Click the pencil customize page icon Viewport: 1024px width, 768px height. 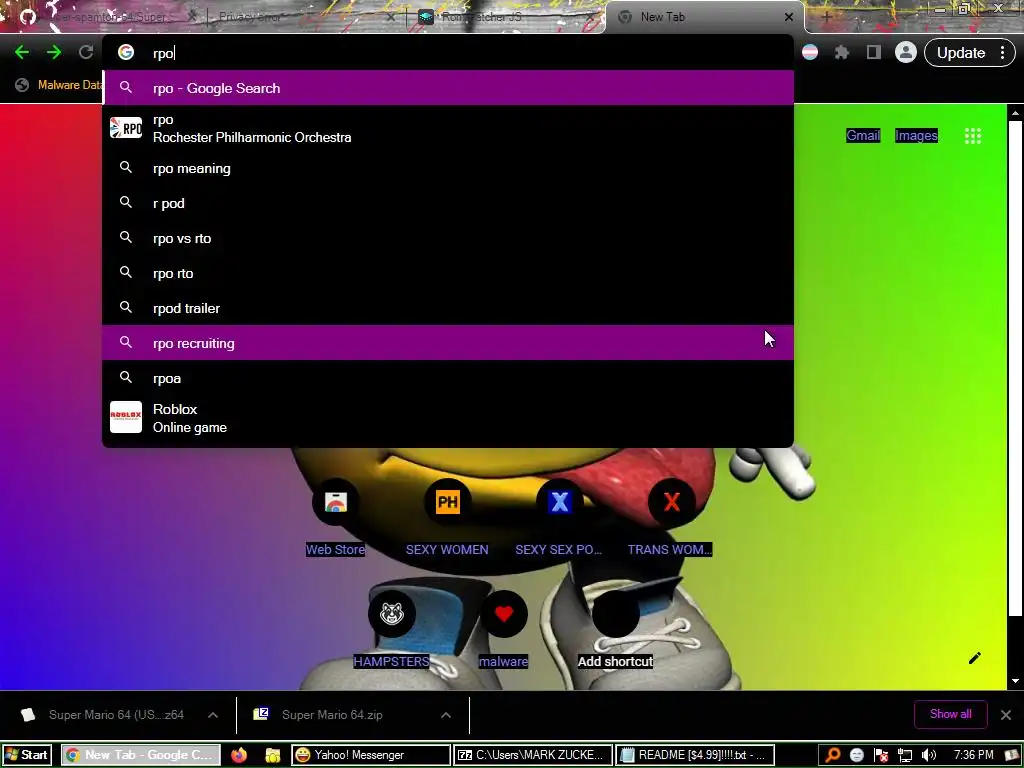click(974, 658)
